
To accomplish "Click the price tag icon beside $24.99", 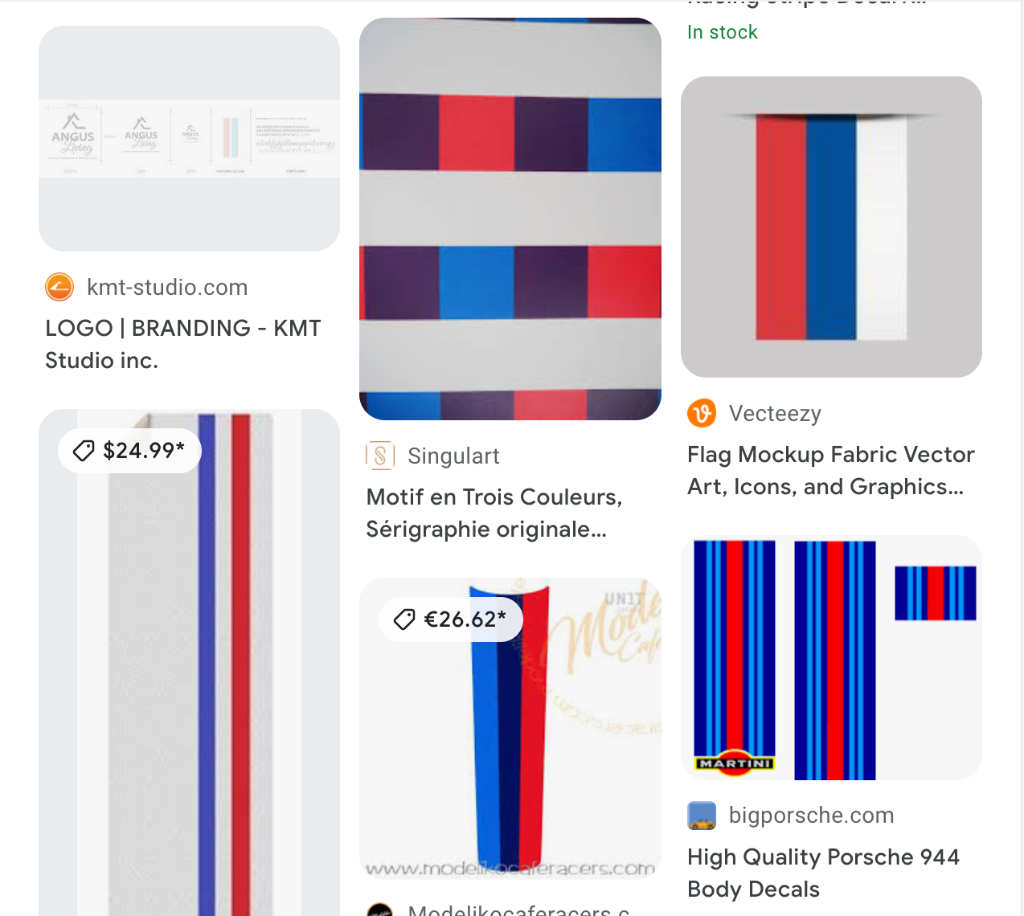I will coord(84,450).
